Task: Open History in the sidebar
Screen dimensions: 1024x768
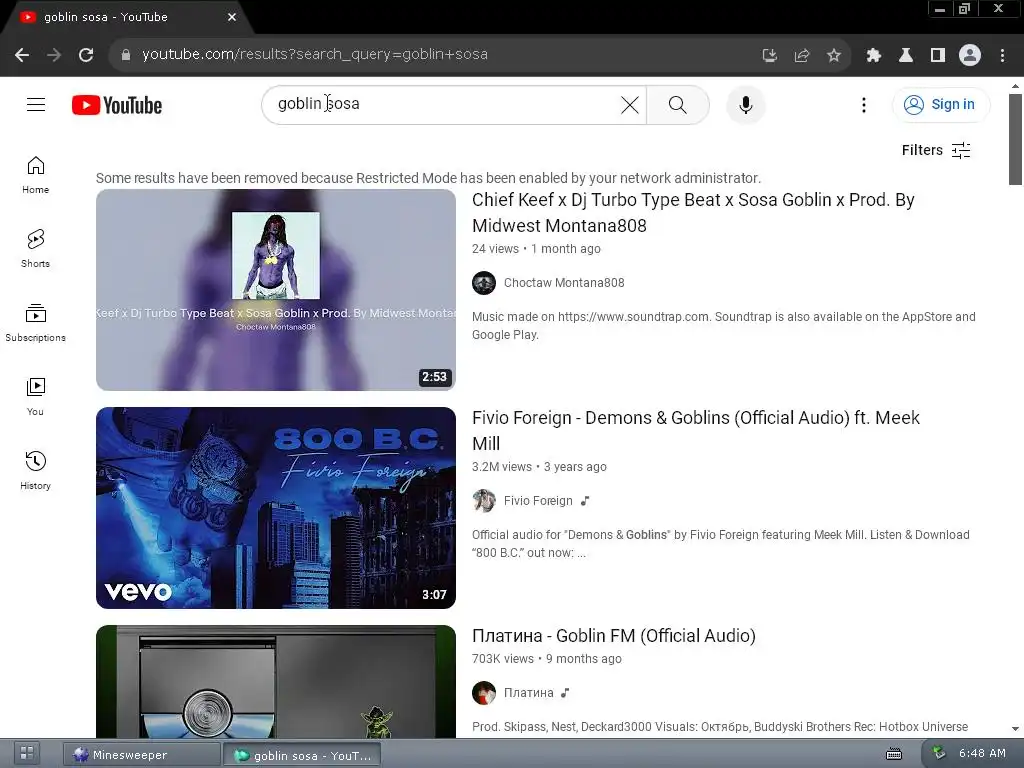Action: (35, 470)
